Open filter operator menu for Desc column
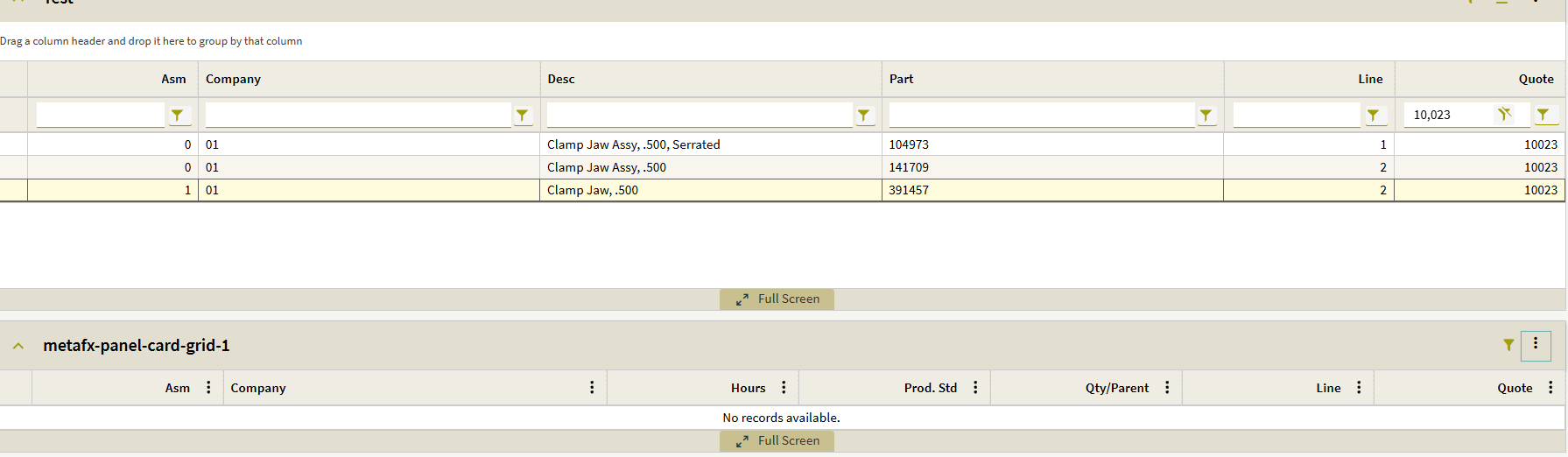 point(863,115)
